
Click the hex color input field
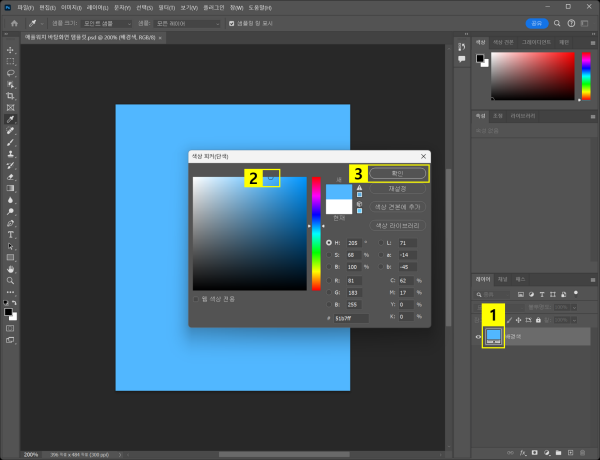(x=350, y=318)
